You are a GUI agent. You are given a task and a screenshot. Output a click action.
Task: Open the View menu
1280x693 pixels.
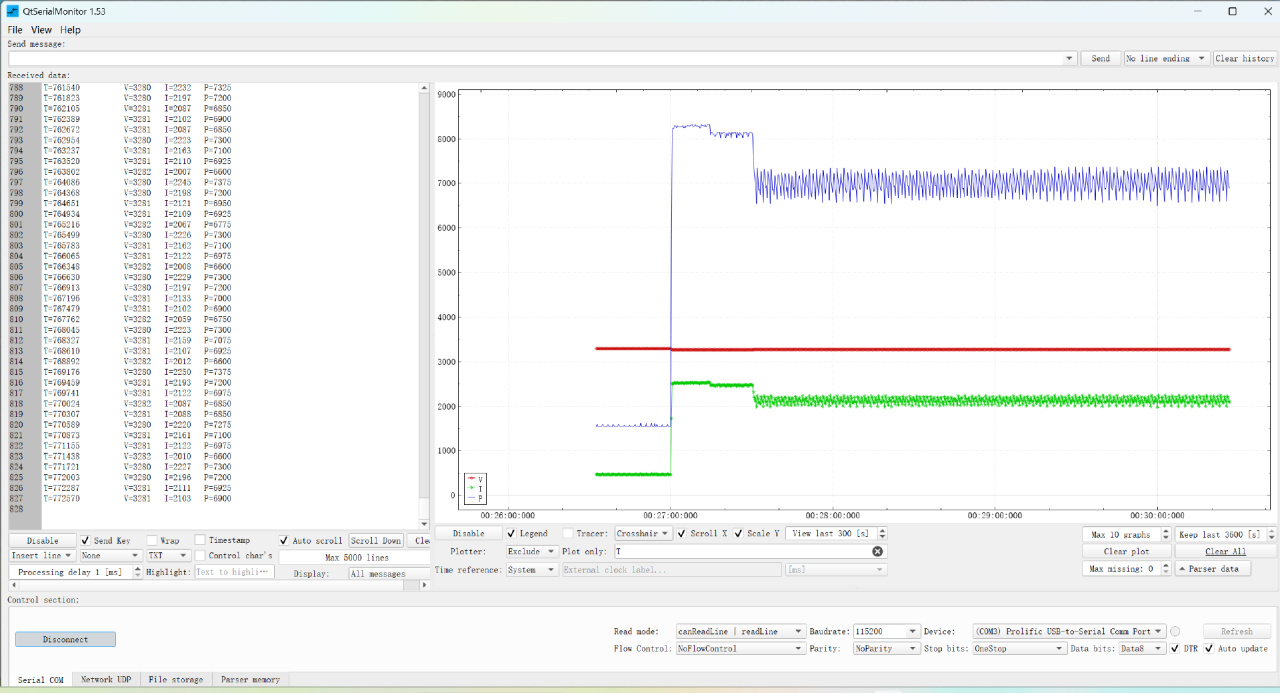pyautogui.click(x=41, y=30)
